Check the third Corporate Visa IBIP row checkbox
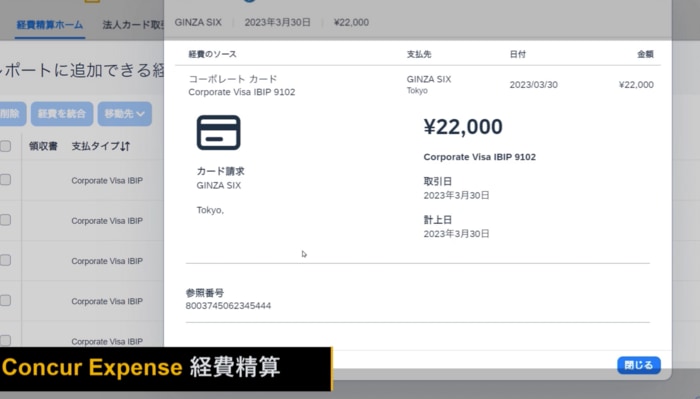This screenshot has height=399, width=700. click(5, 260)
